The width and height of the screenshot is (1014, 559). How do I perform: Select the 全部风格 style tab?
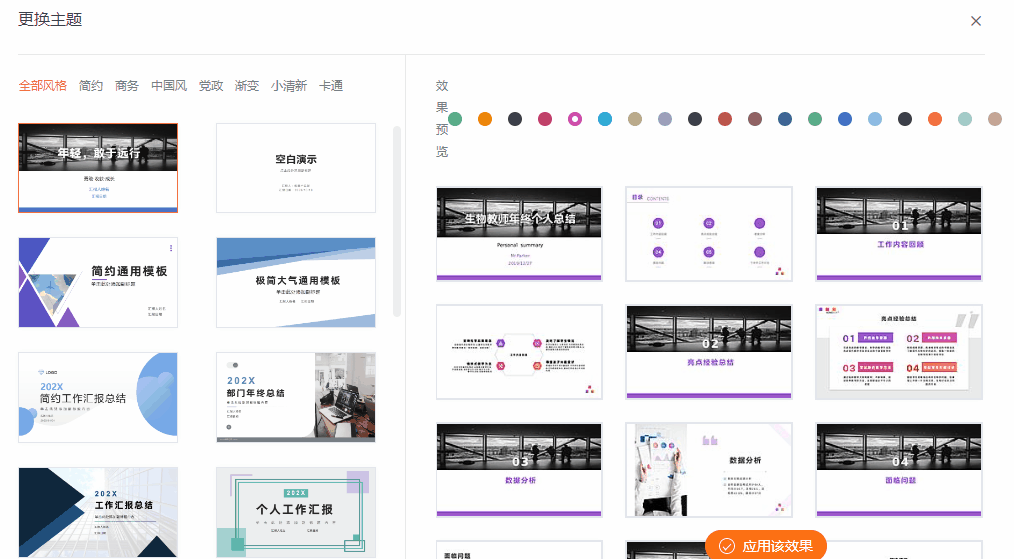pos(43,85)
